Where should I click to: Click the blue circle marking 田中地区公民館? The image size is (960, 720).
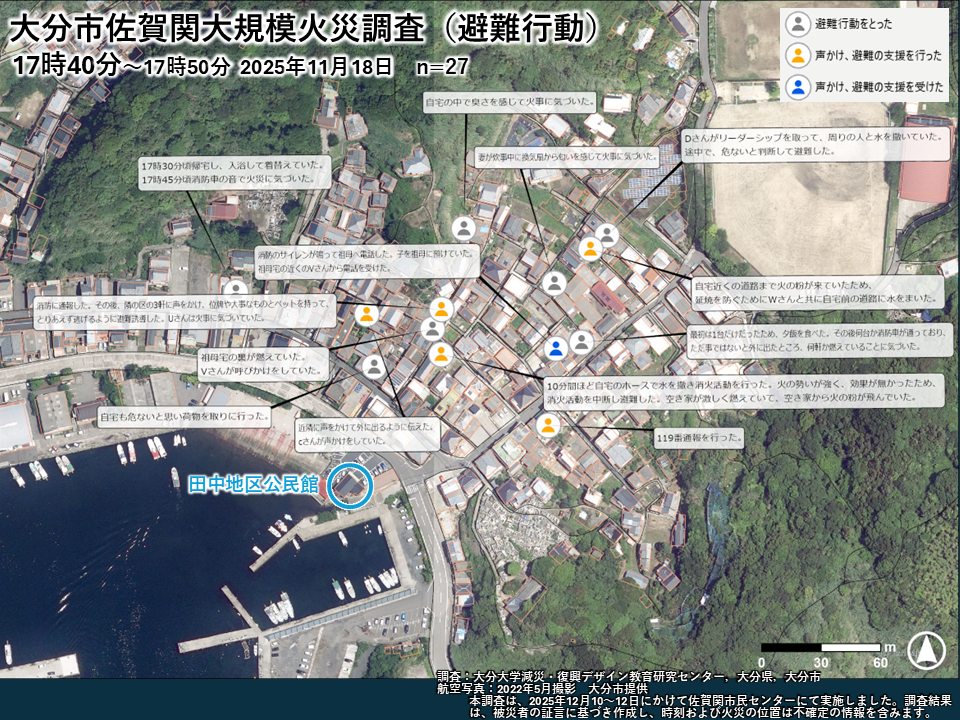(351, 485)
